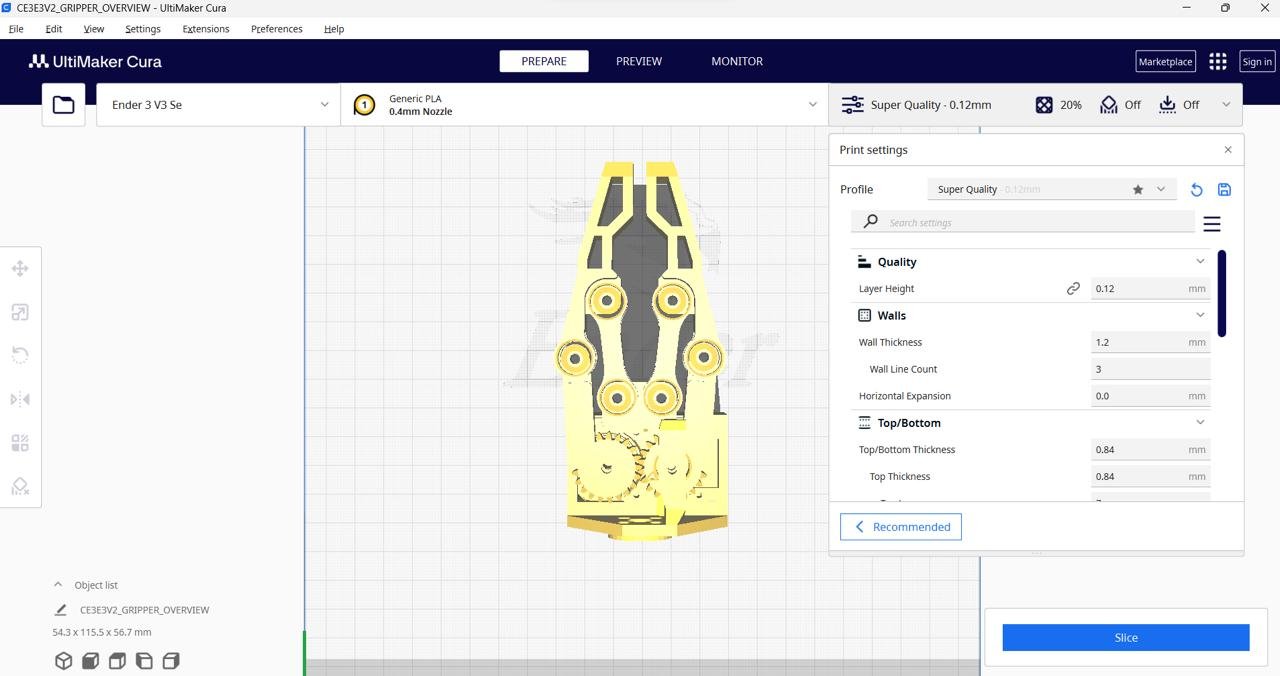Click the model dimensions 54.3 x 115.5 x 56.7 mm text

coord(102,632)
